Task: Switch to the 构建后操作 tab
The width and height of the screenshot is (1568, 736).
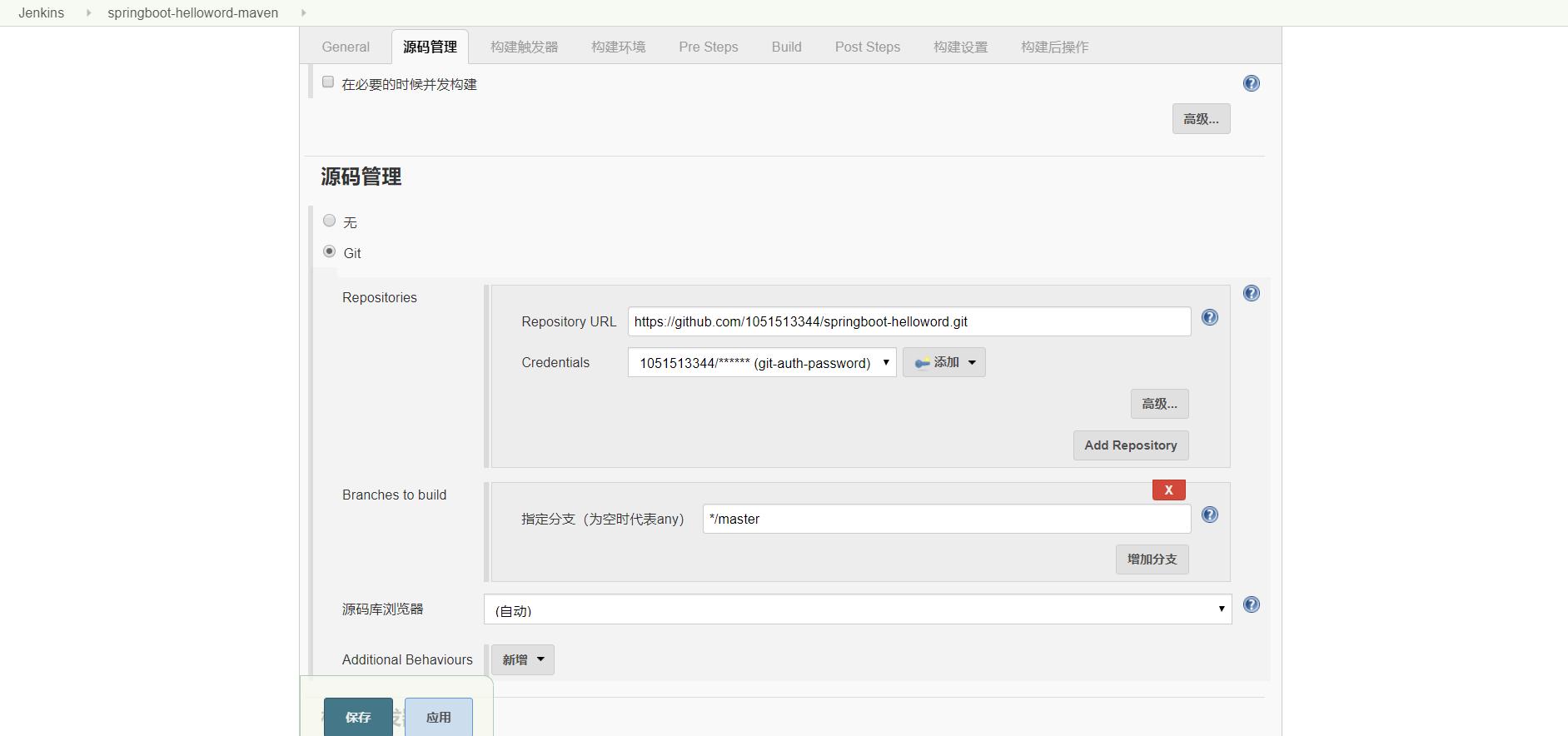Action: [1055, 47]
